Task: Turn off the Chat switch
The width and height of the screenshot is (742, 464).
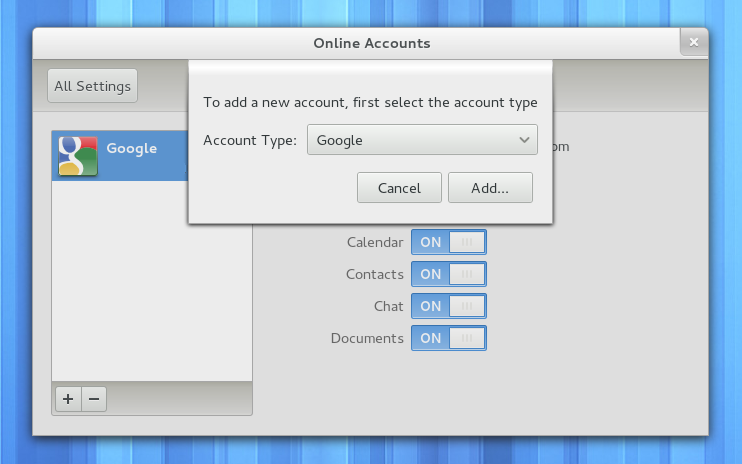Action: point(449,306)
